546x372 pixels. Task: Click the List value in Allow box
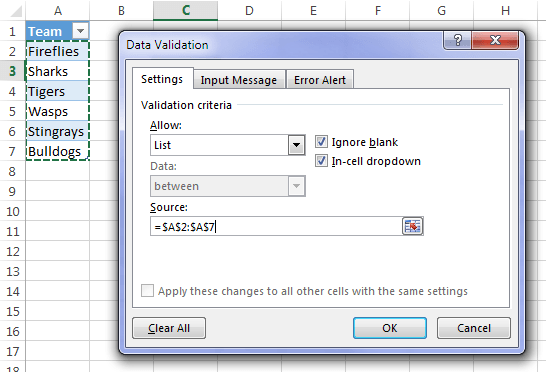point(162,145)
